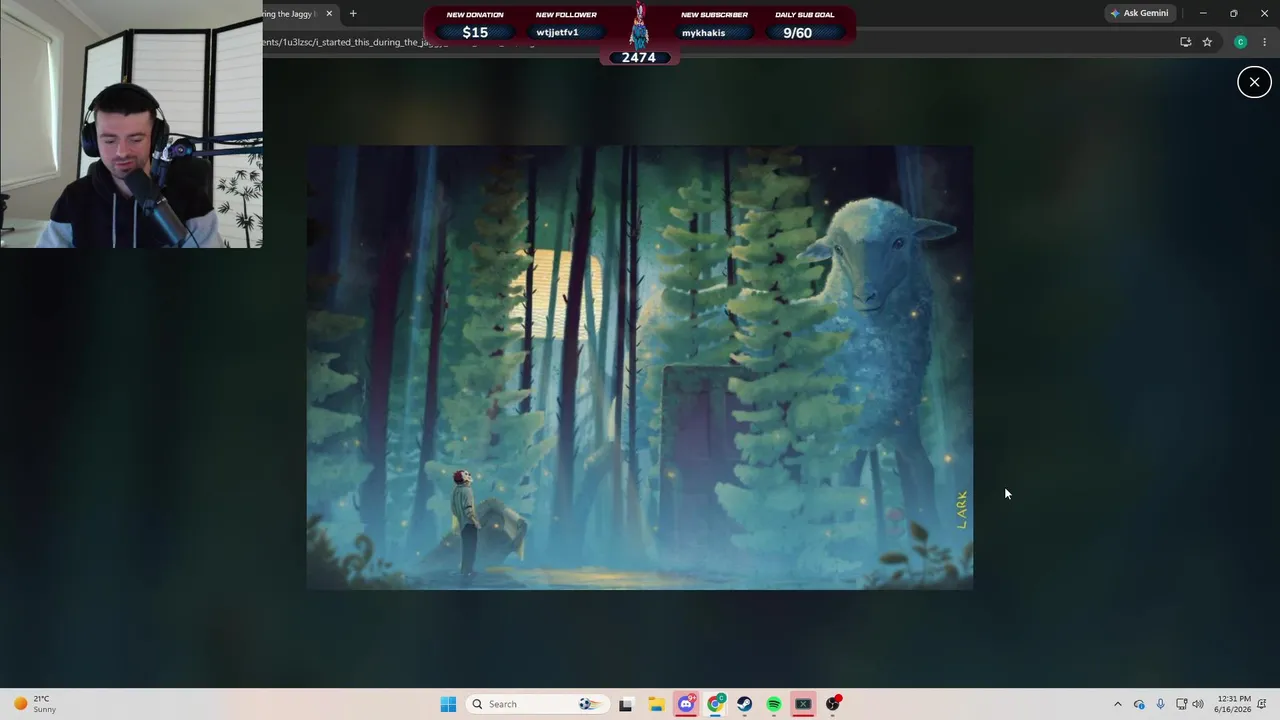Open Spotify from the taskbar

[x=774, y=704]
